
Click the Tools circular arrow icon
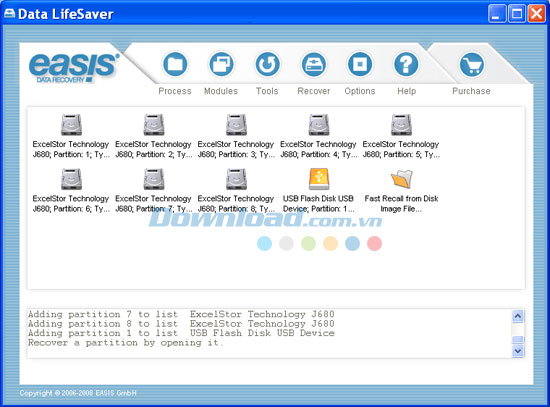(267, 64)
